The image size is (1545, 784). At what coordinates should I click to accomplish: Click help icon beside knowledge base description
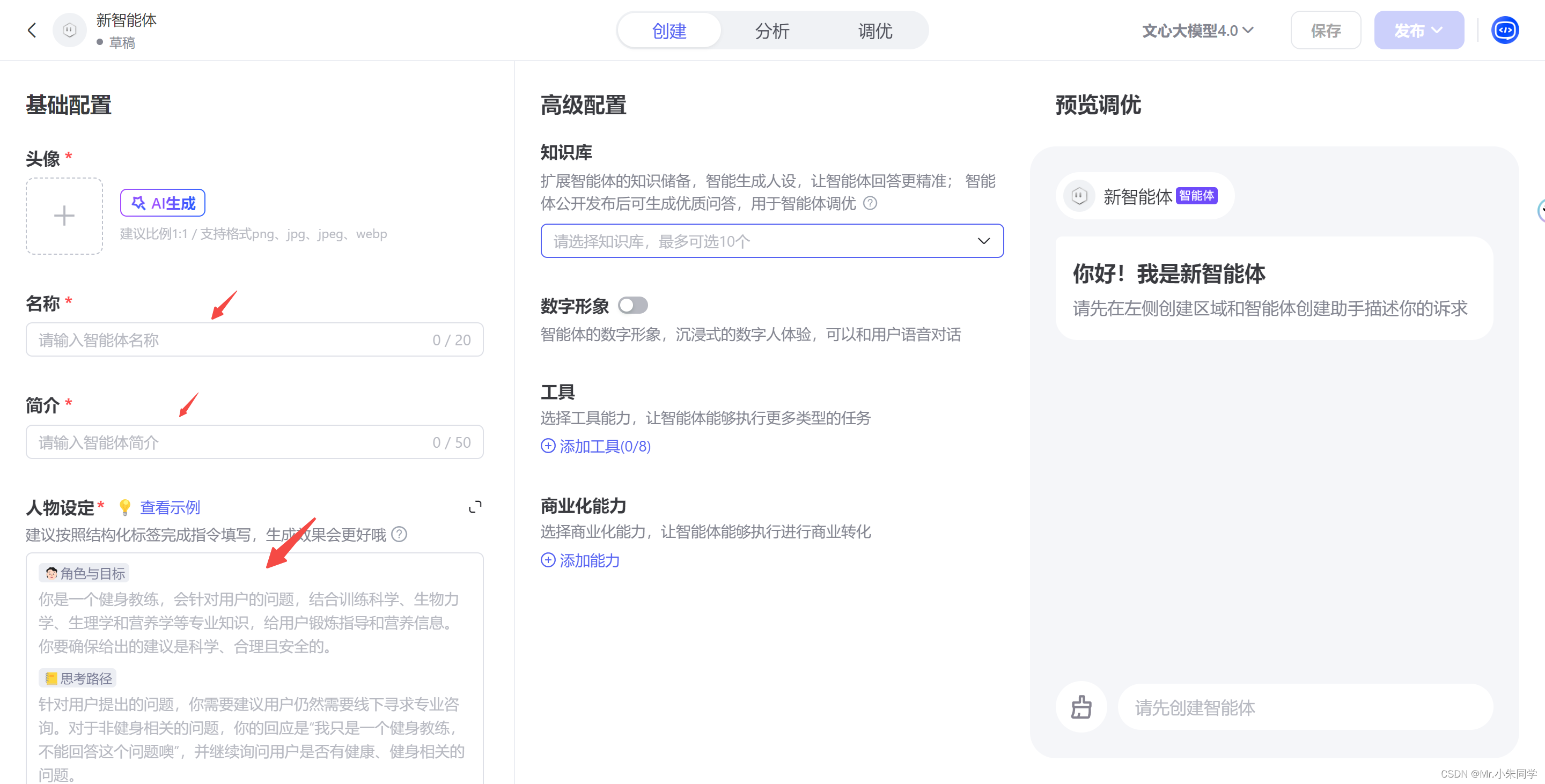(x=870, y=203)
